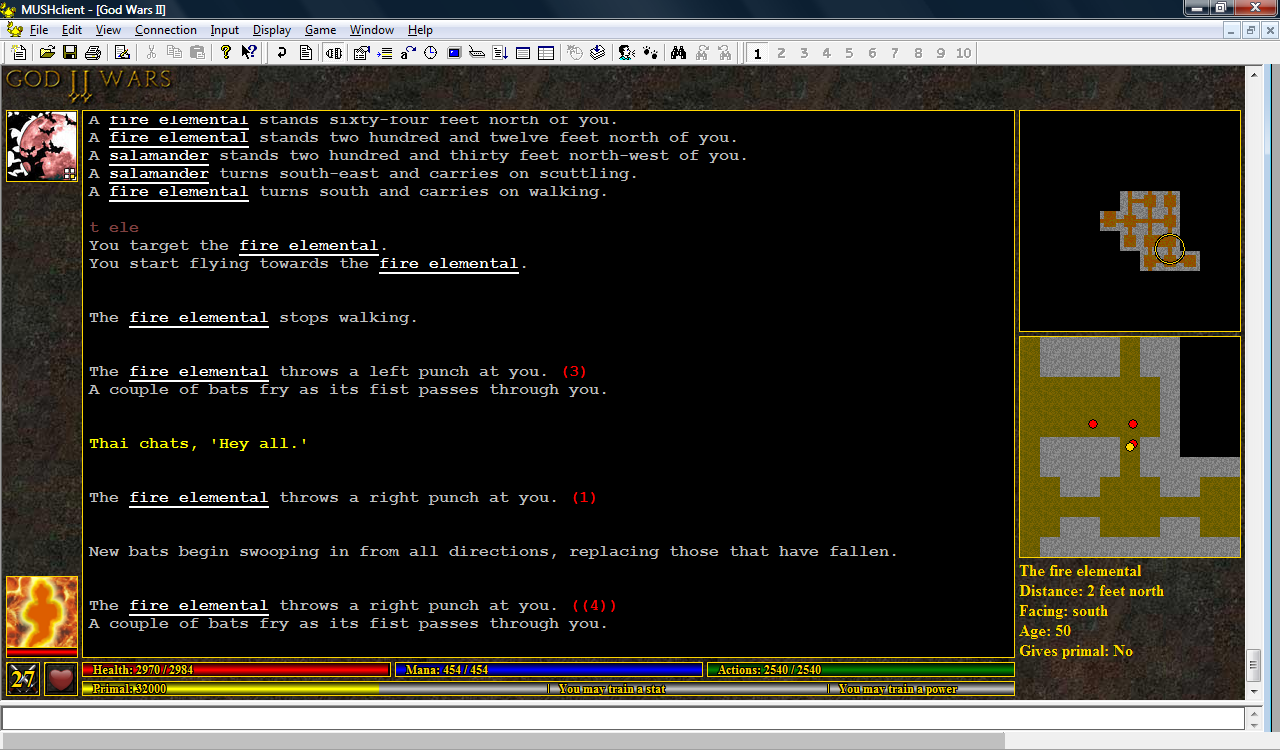Click 'You may train a power' notice
Screen dimensions: 1280x750
coord(898,689)
